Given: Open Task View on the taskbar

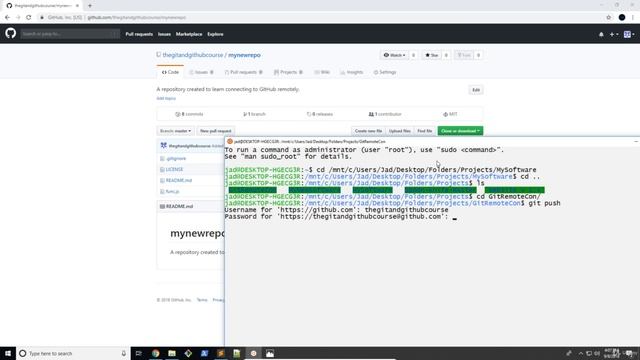Looking at the screenshot, I should point(138,353).
